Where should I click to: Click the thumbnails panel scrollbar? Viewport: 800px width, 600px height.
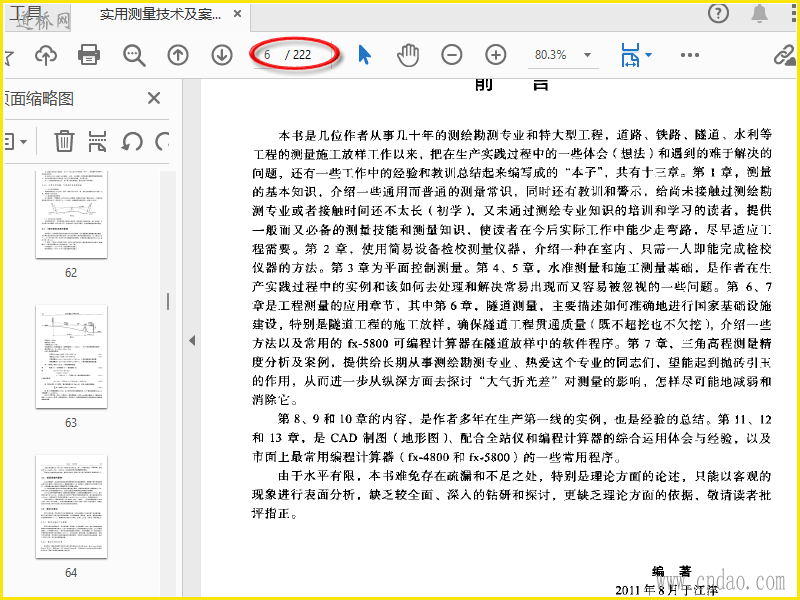[x=168, y=302]
